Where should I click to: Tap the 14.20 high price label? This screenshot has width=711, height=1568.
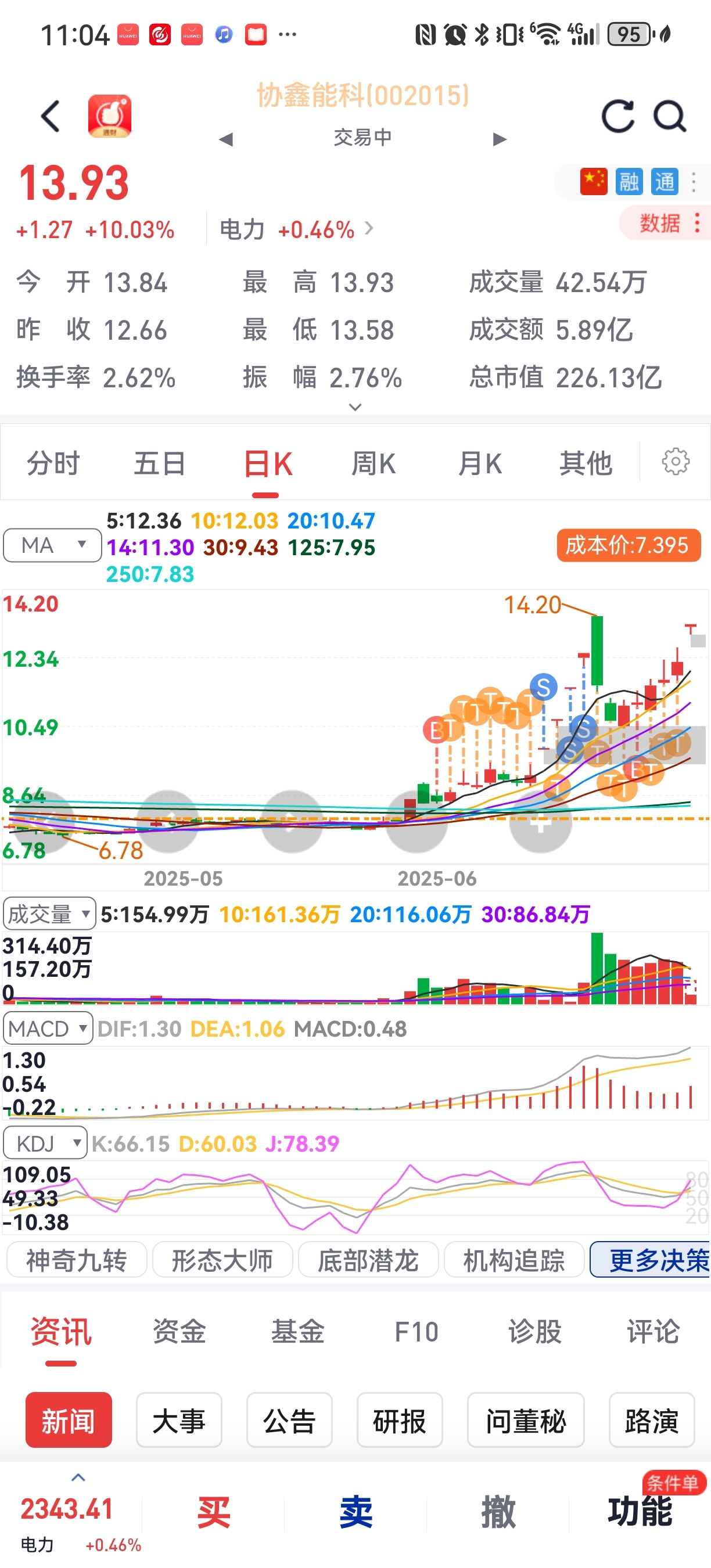533,605
